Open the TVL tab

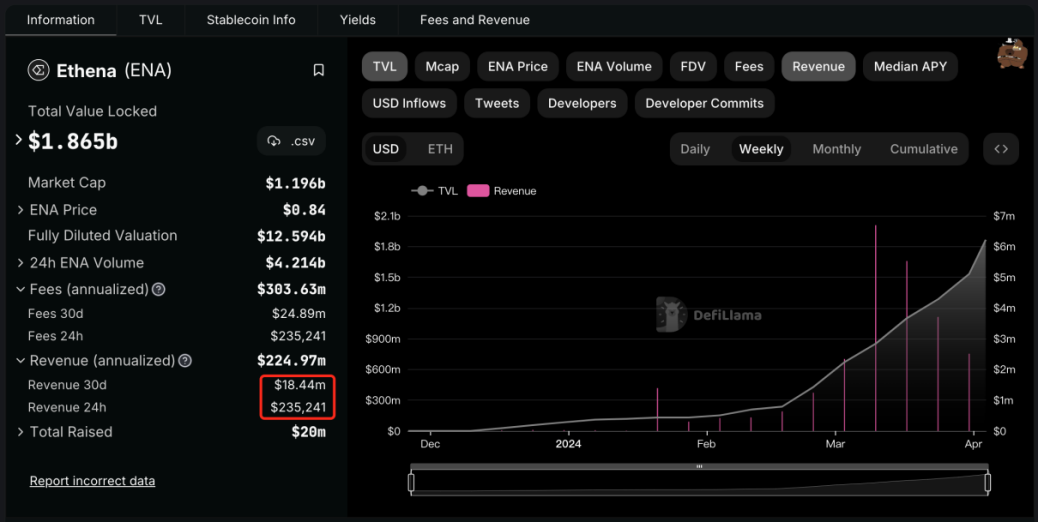tap(151, 20)
